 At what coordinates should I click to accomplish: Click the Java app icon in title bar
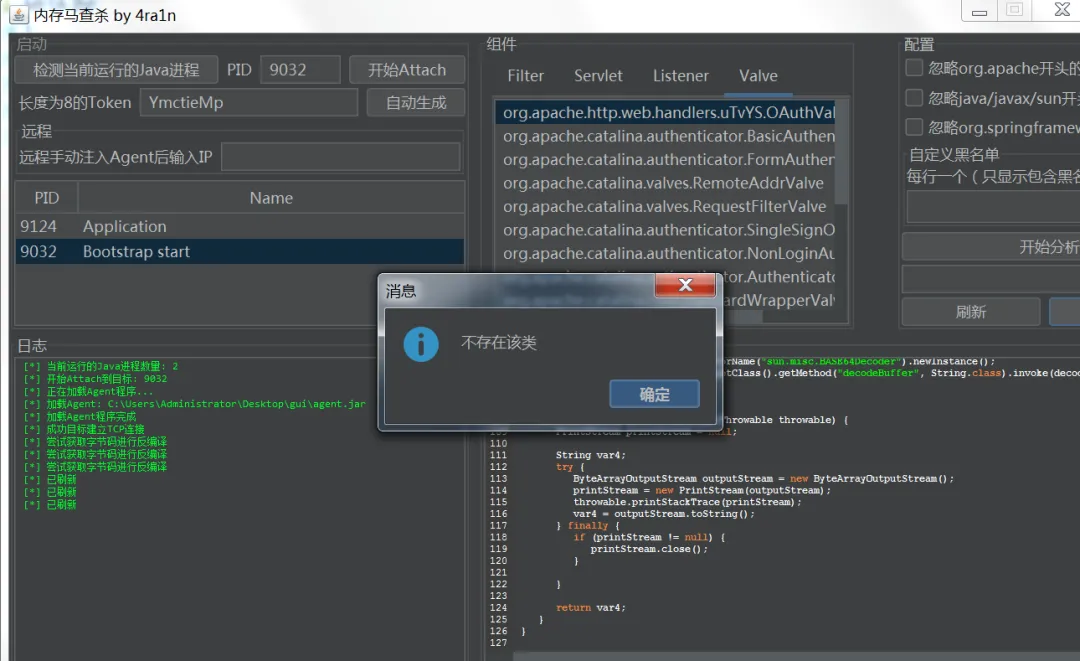[19, 14]
